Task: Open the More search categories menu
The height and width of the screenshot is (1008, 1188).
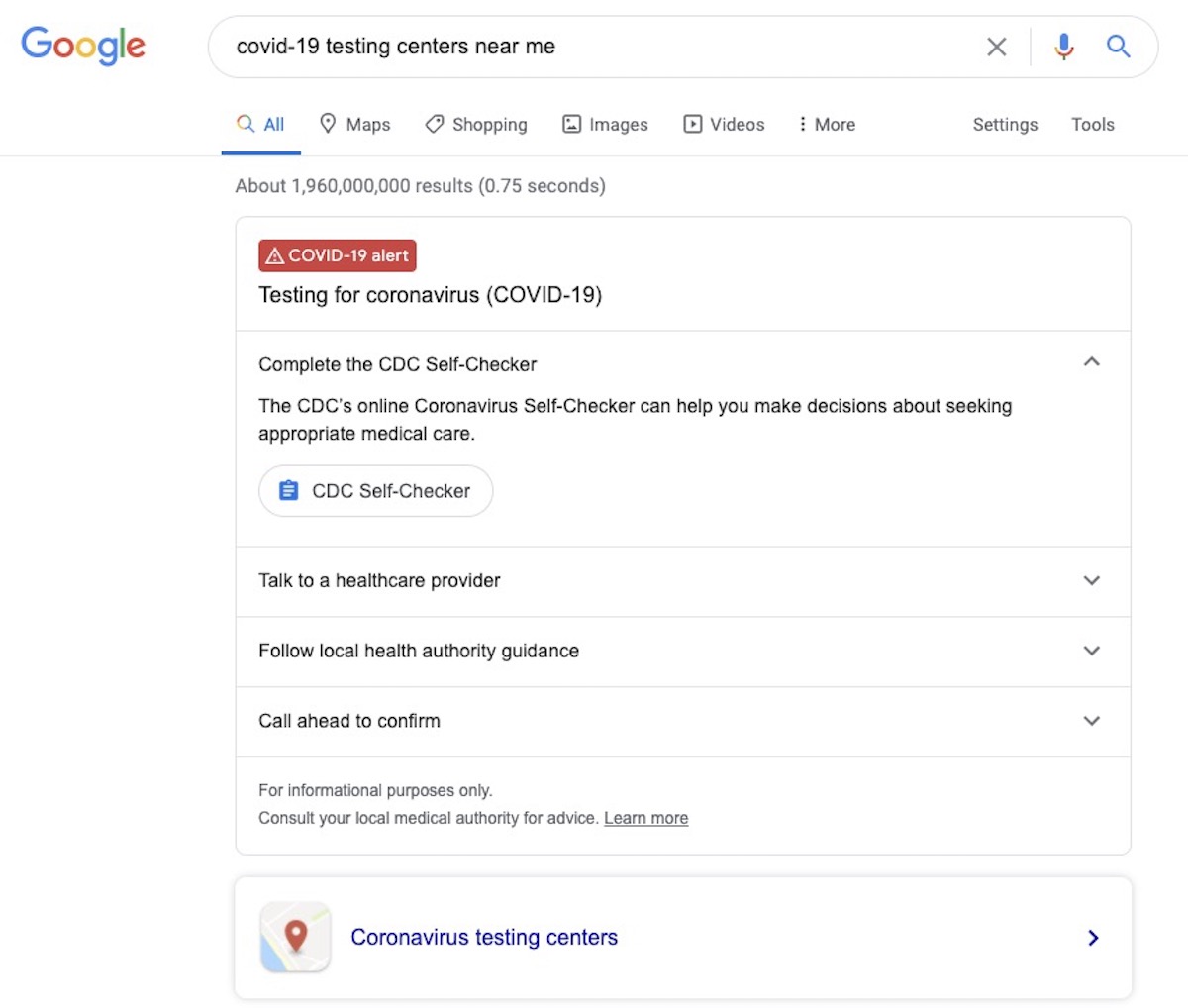Action: [827, 125]
